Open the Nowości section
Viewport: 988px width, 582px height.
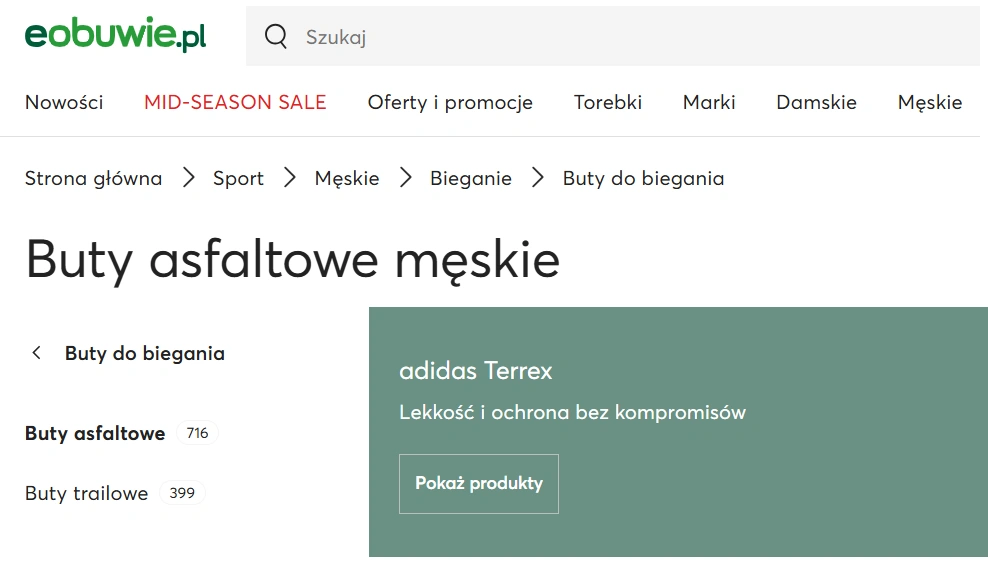(64, 102)
